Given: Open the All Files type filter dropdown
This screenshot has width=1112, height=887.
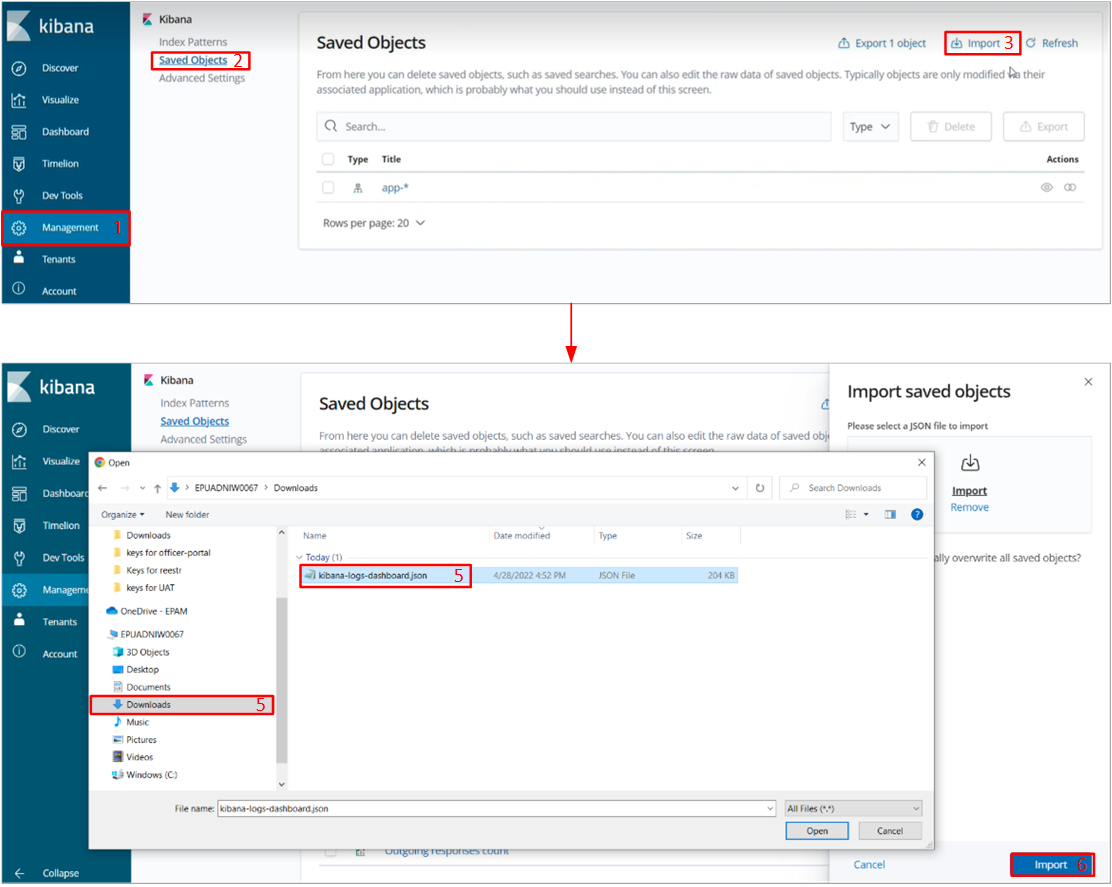Looking at the screenshot, I should (853, 809).
